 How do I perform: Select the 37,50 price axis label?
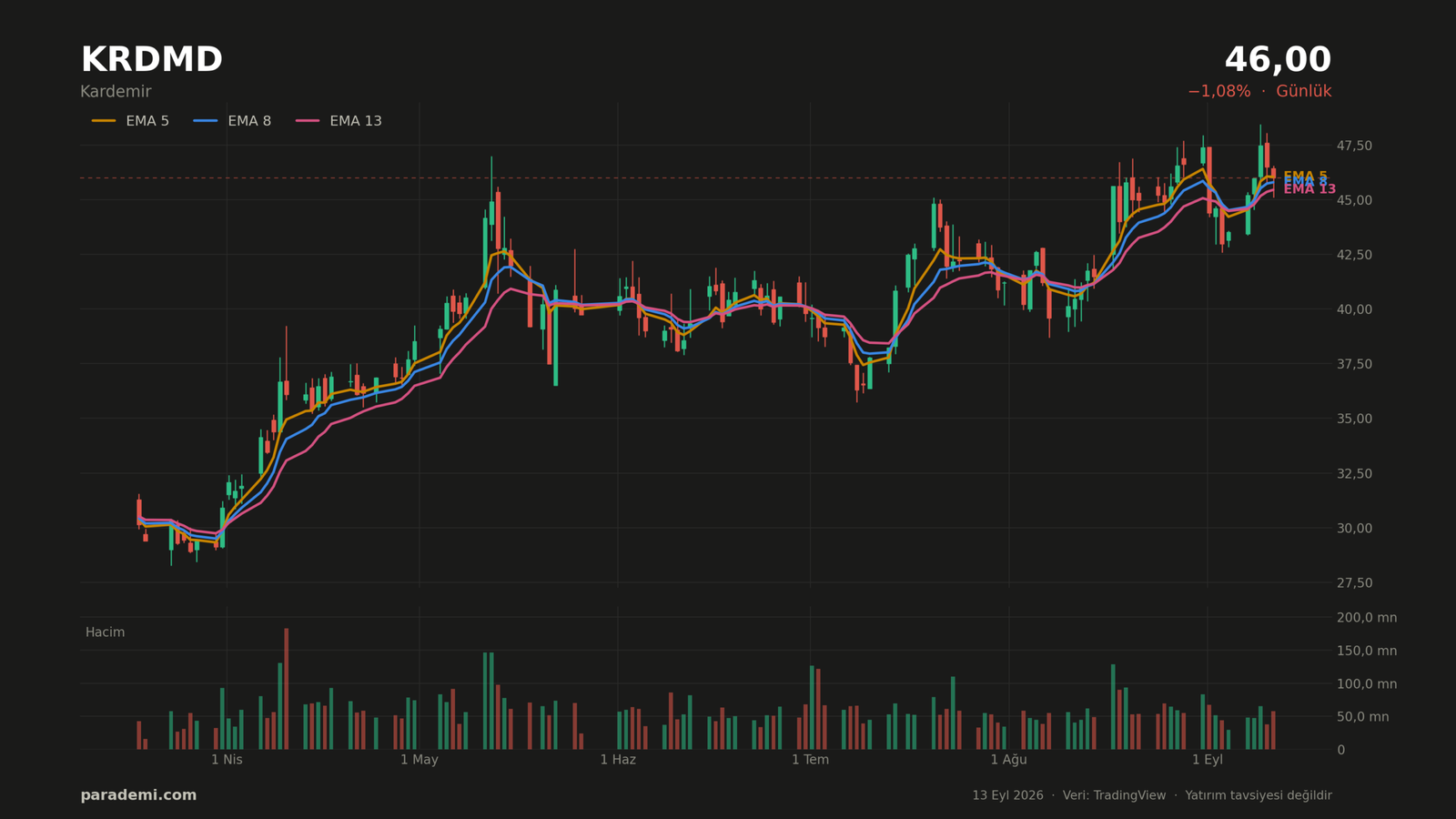click(1354, 364)
